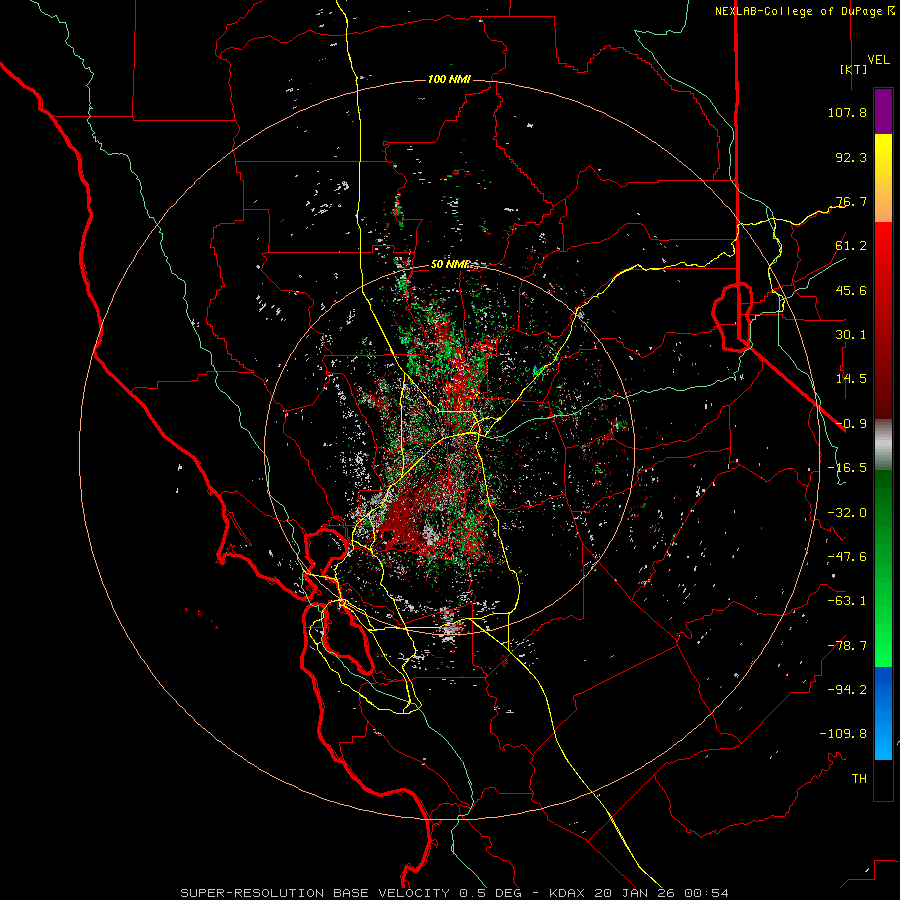
Task: Click the -109.8 velocity scale value
Action: [843, 734]
